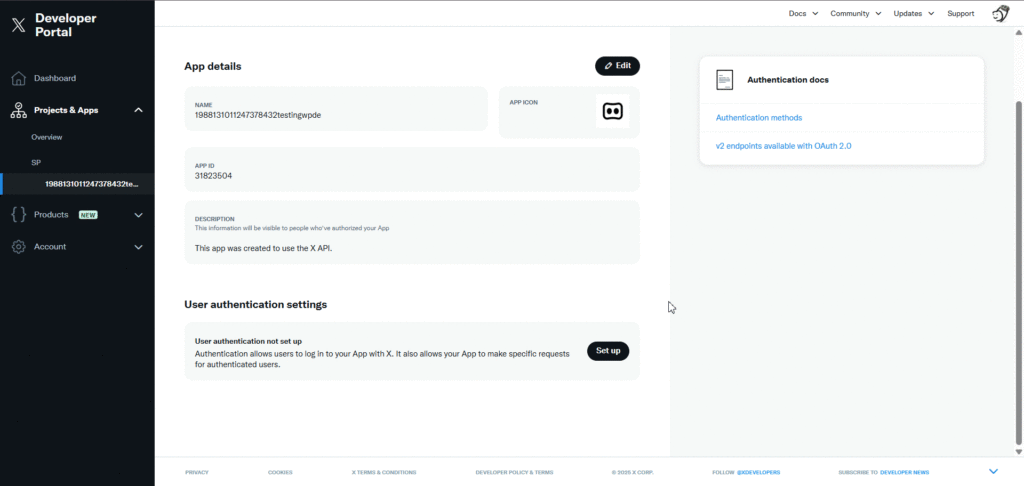The width and height of the screenshot is (1024, 486).
Task: Open the Docs dropdown menu
Action: [803, 14]
